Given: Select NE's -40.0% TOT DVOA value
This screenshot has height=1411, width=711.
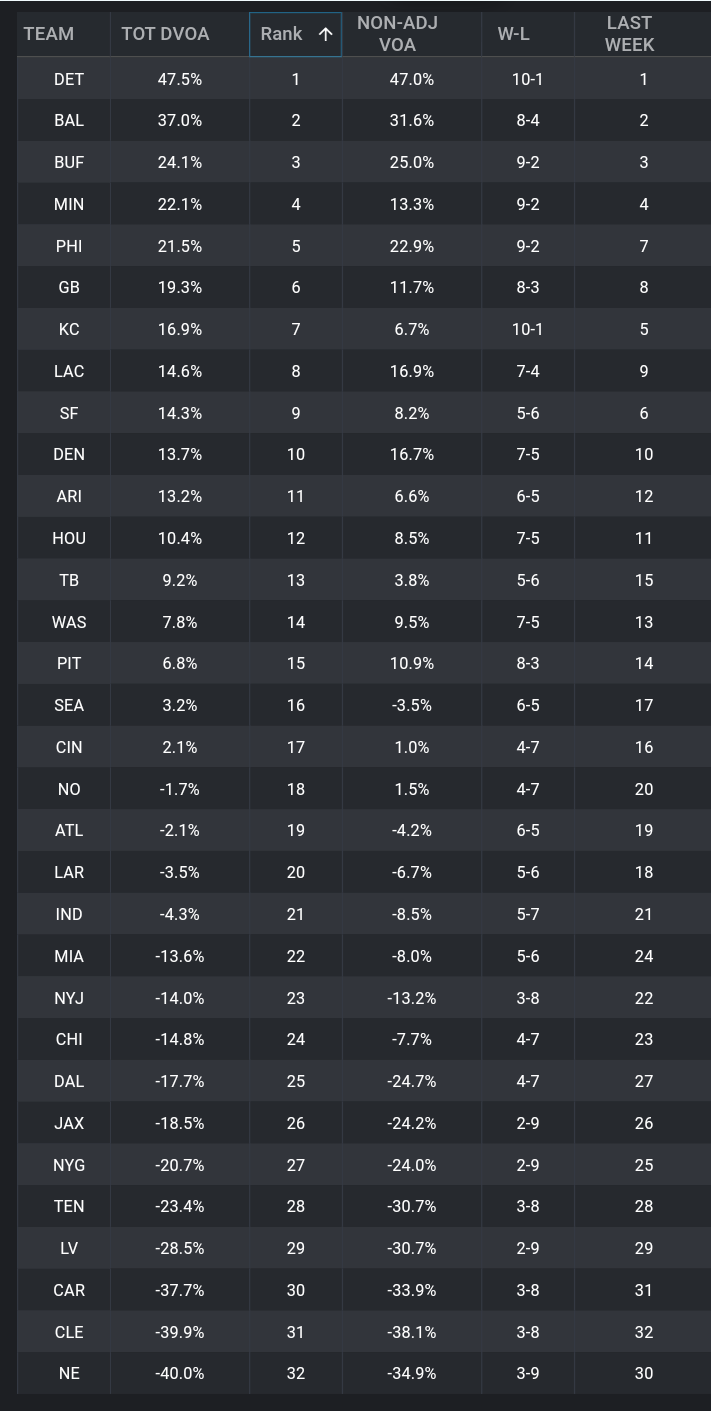Looking at the screenshot, I should click(x=180, y=1373).
